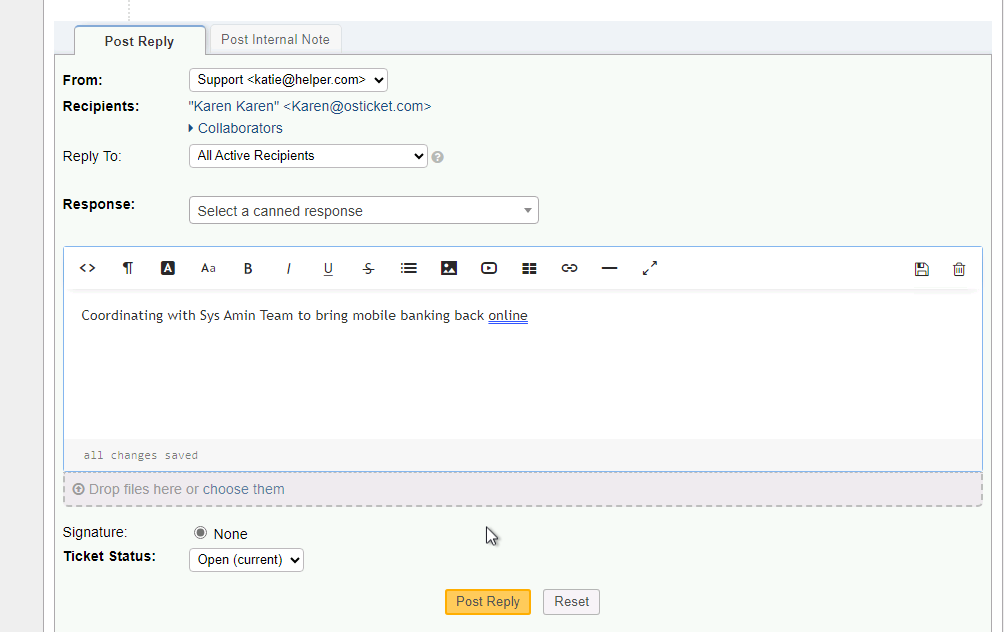Delete the draft with trash icon

(x=959, y=270)
